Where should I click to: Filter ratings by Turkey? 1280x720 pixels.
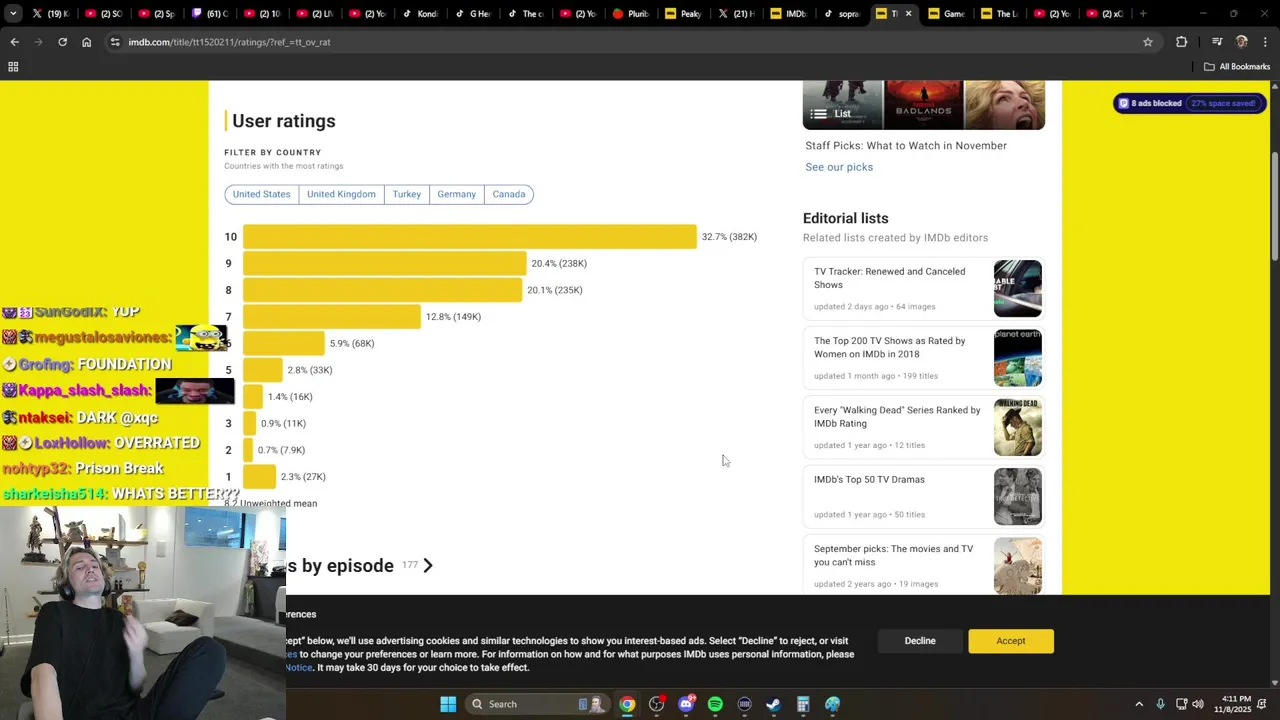tap(406, 194)
